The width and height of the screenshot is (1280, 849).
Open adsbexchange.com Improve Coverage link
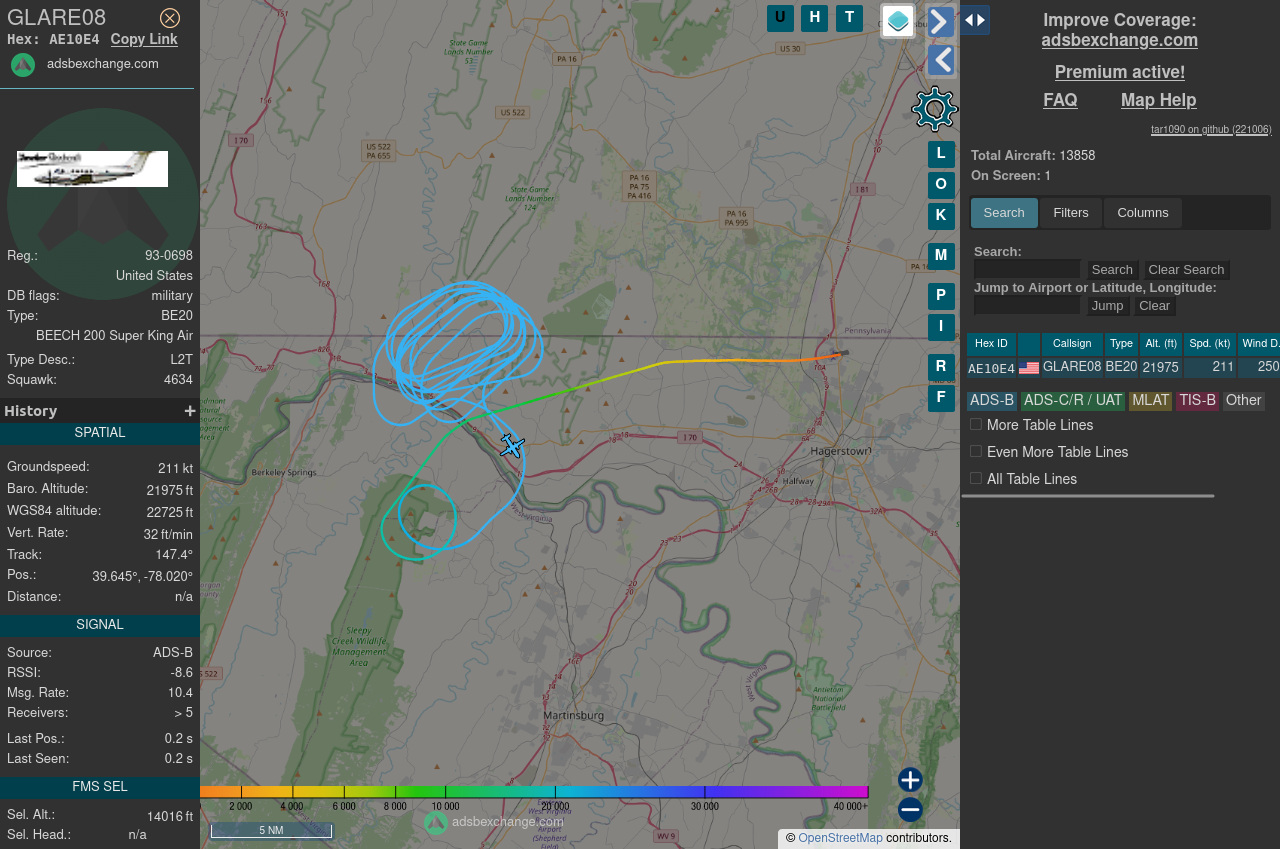(x=1120, y=41)
